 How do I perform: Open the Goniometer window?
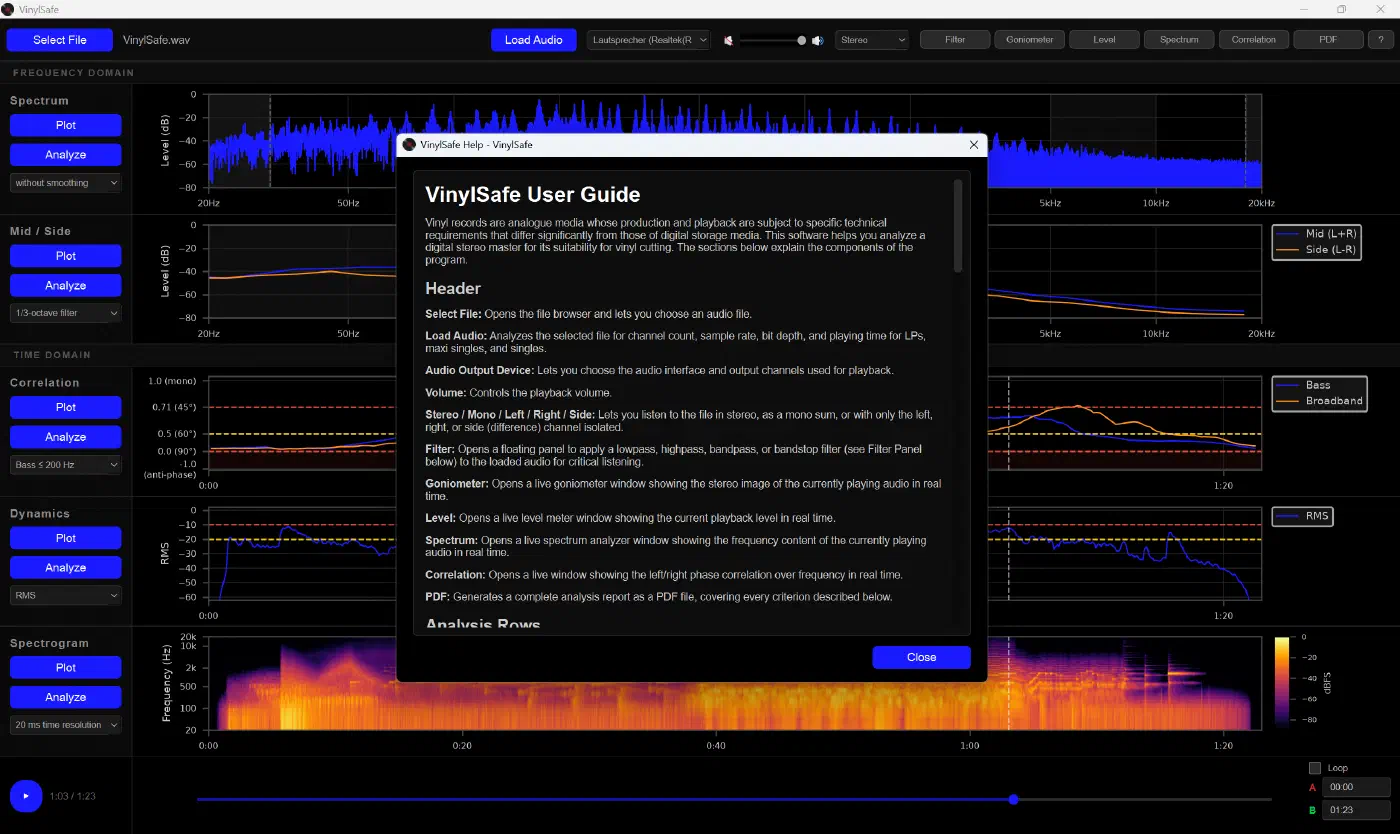click(x=1030, y=40)
